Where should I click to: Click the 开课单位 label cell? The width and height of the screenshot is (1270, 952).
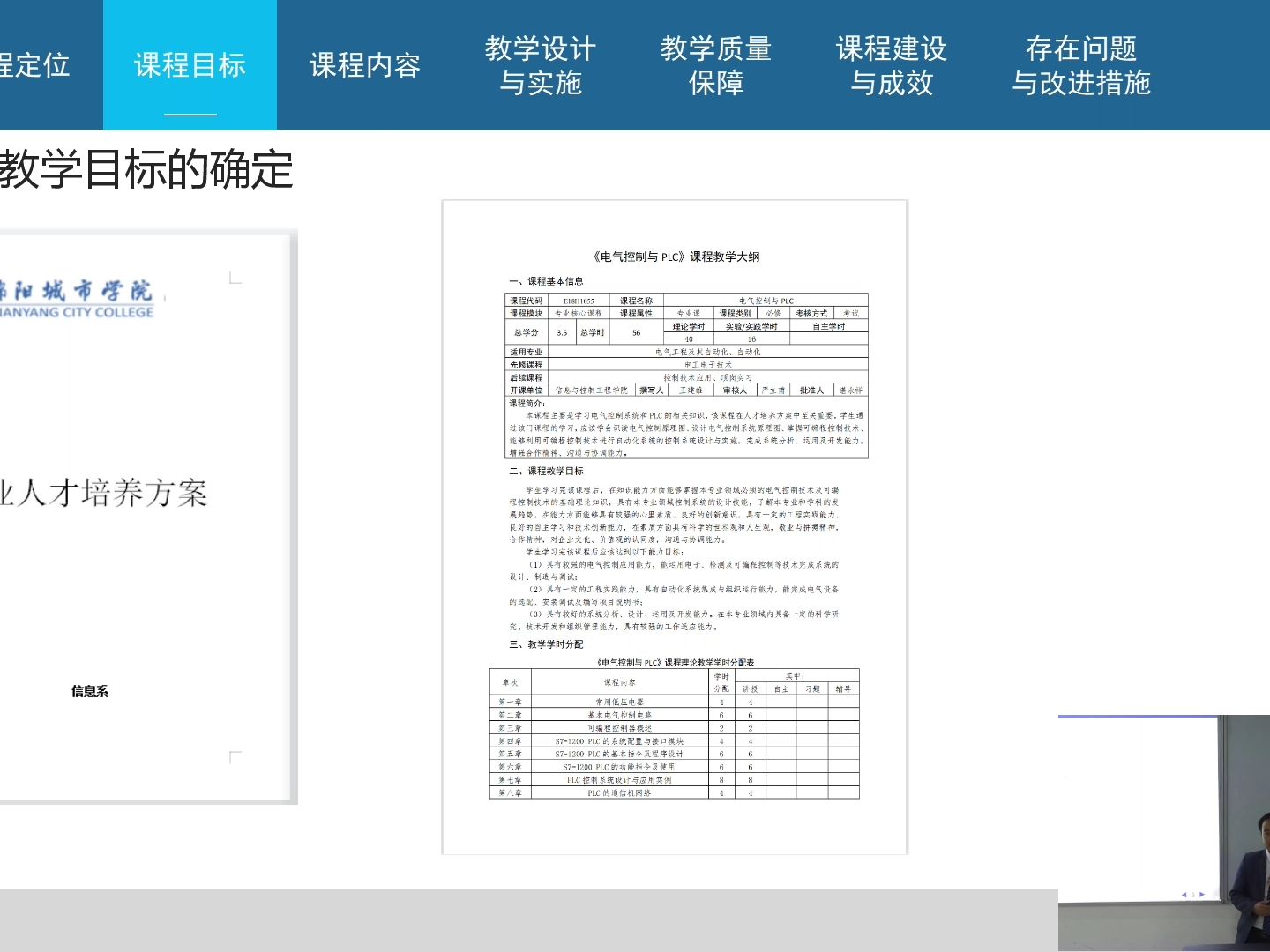coord(527,390)
